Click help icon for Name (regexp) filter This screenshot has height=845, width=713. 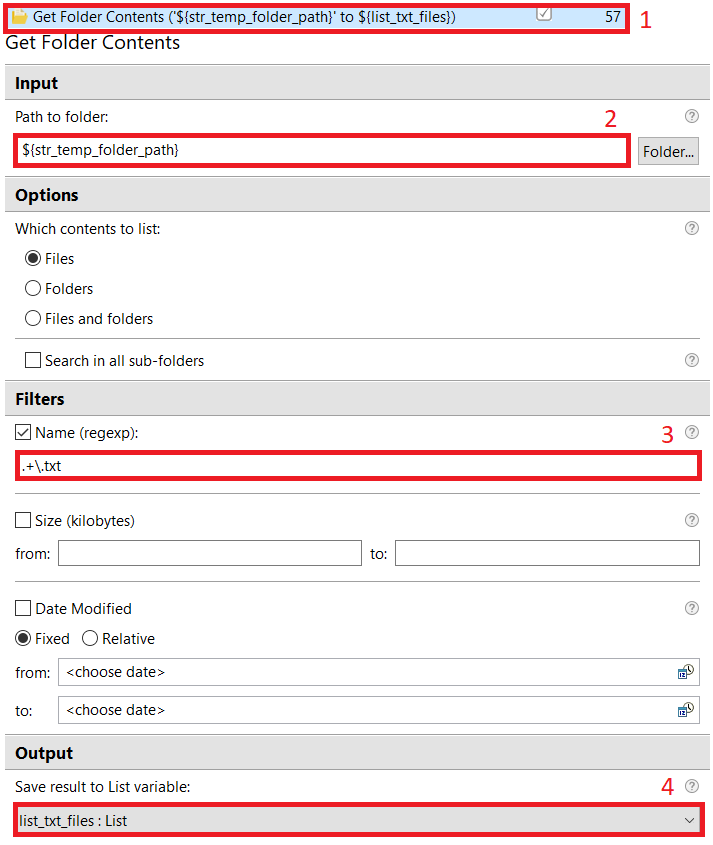click(691, 432)
